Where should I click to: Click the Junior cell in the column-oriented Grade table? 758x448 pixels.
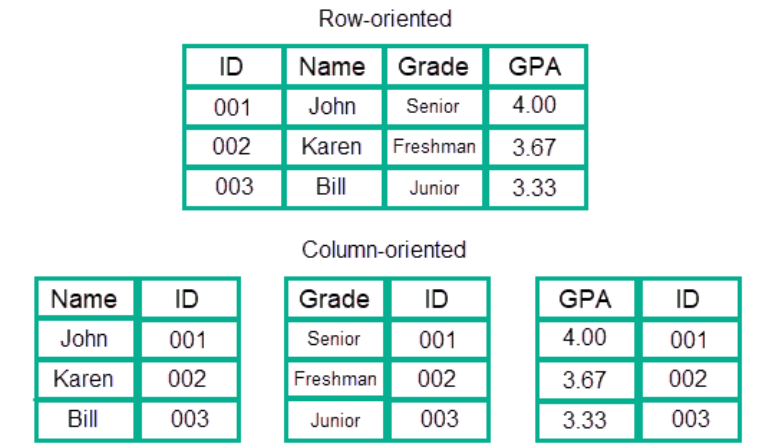[335, 420]
